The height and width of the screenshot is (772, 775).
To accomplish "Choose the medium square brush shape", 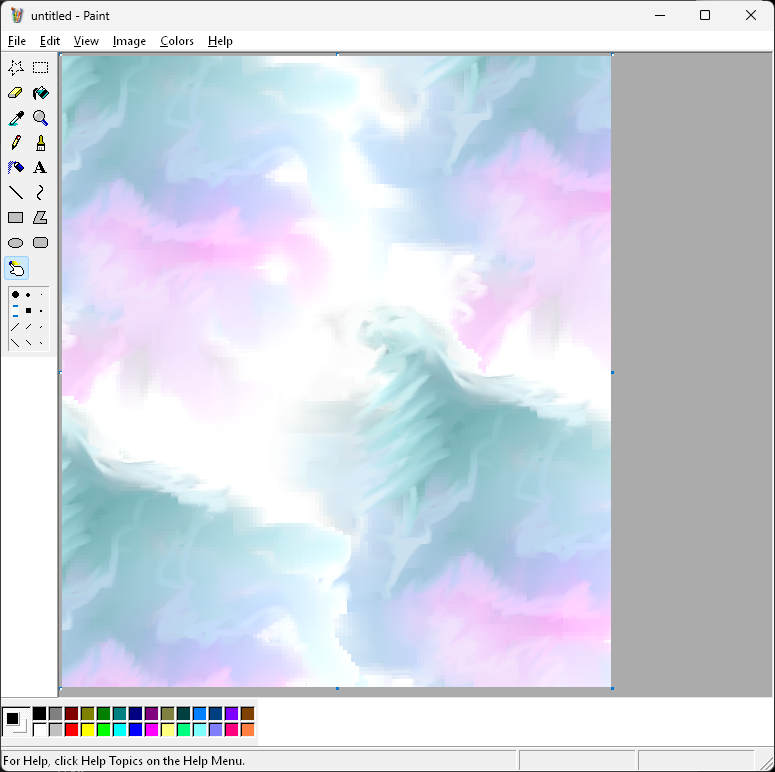I will (28, 310).
